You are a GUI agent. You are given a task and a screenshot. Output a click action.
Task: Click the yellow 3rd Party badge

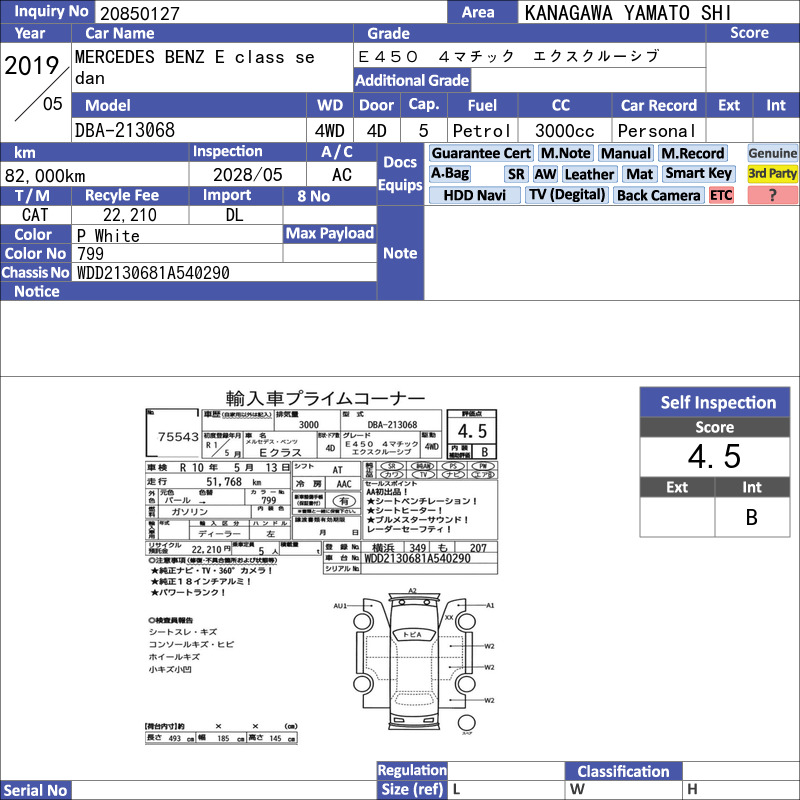click(x=772, y=173)
